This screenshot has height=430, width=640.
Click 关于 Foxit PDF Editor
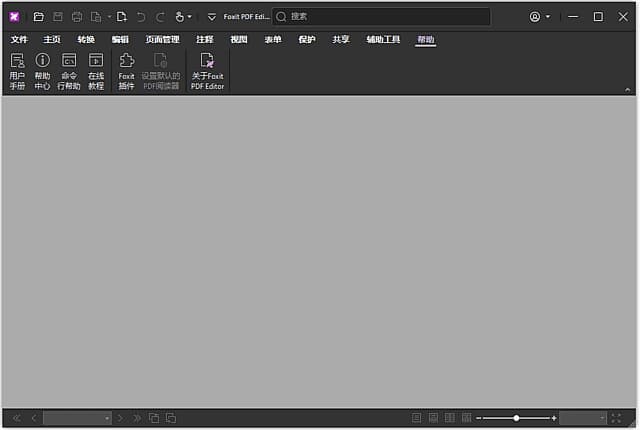coord(207,72)
